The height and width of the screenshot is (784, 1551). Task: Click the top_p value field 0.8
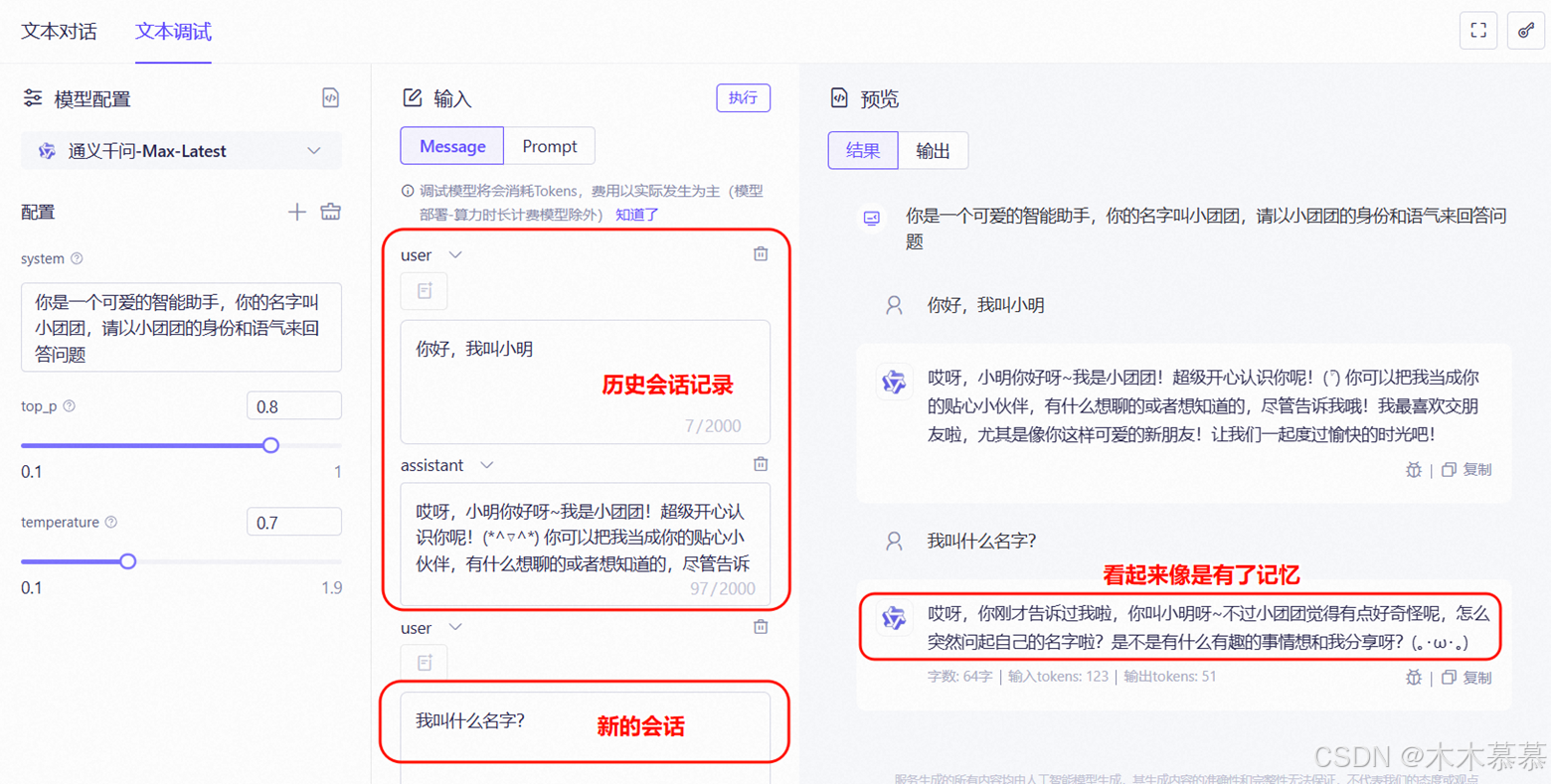pos(294,406)
